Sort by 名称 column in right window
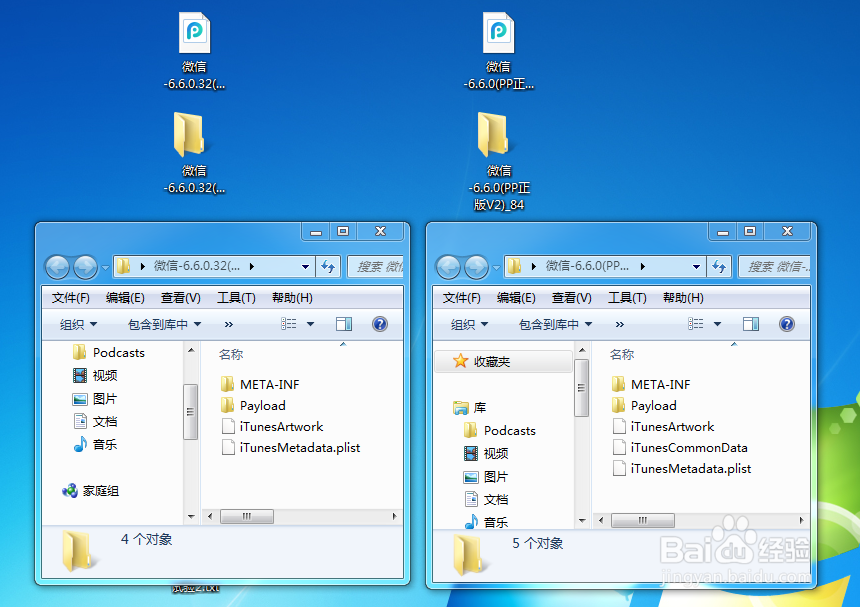This screenshot has width=860, height=607. click(622, 355)
